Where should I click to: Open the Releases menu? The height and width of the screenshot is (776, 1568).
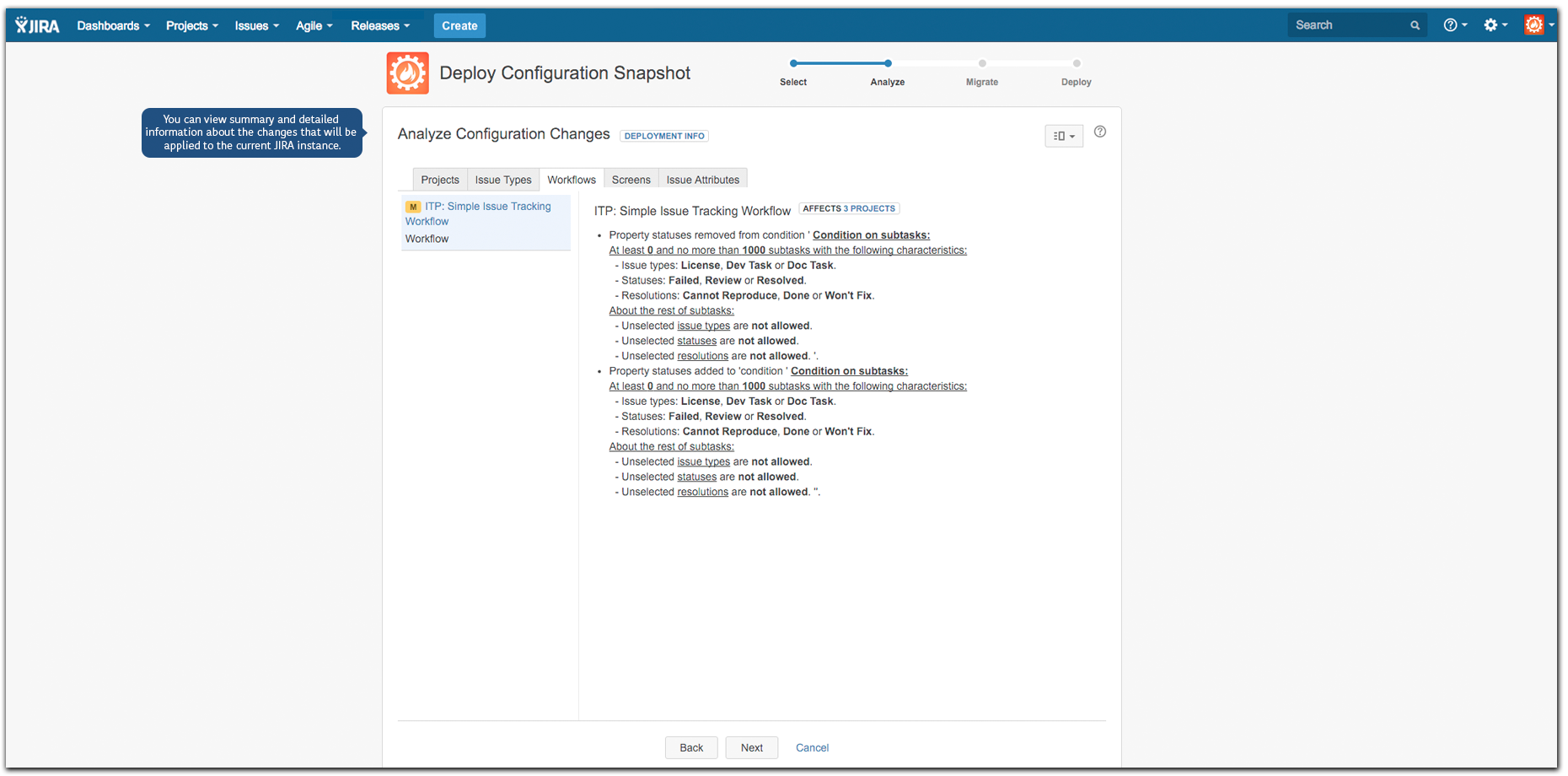click(x=380, y=25)
